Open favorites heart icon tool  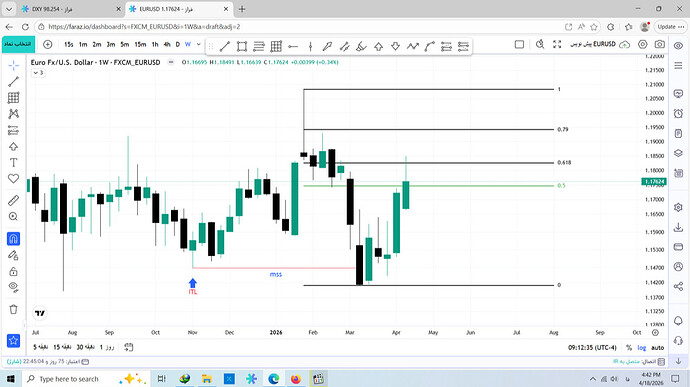point(14,178)
